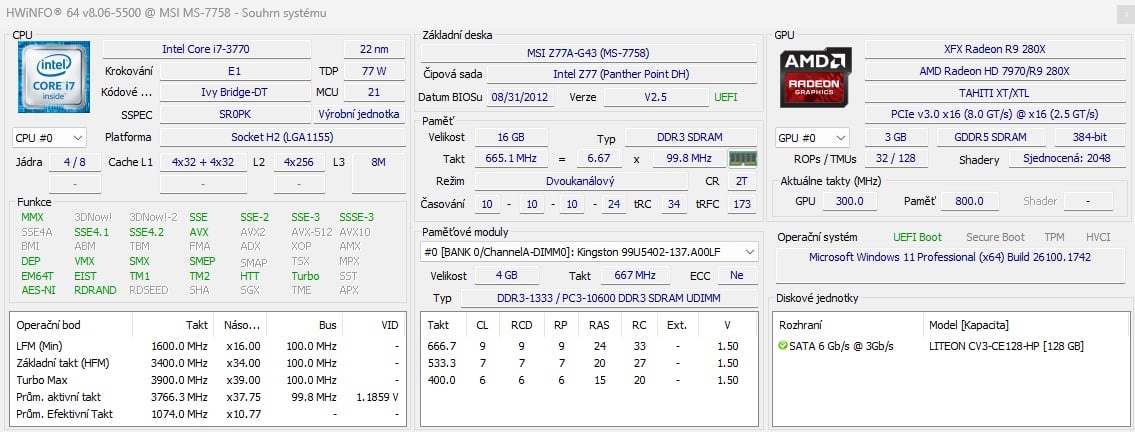Select the LITEON CV3-CE128-HP drive entry
The image size is (1135, 432).
(1005, 346)
